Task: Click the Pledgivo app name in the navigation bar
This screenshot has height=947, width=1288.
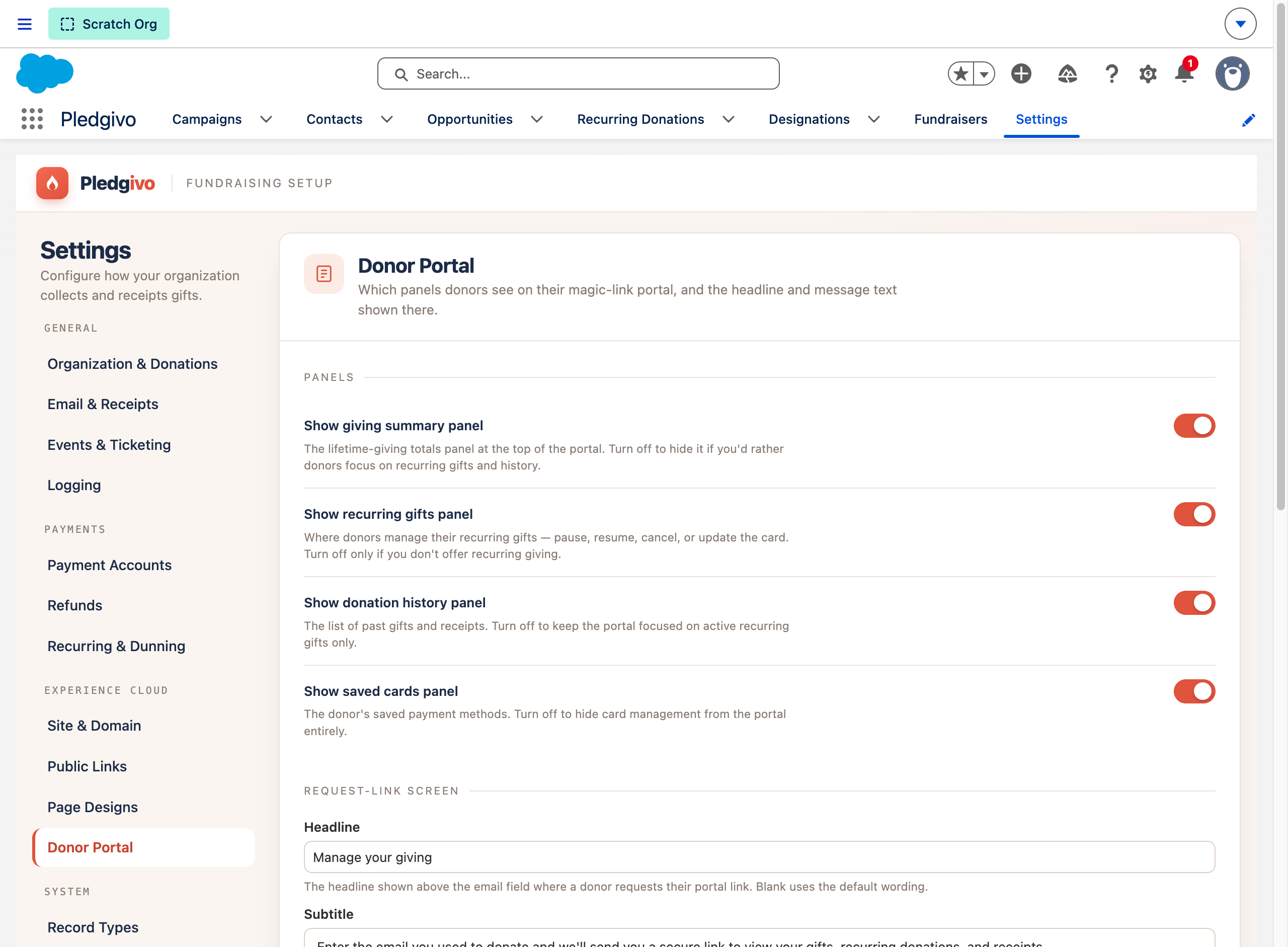Action: click(x=98, y=119)
